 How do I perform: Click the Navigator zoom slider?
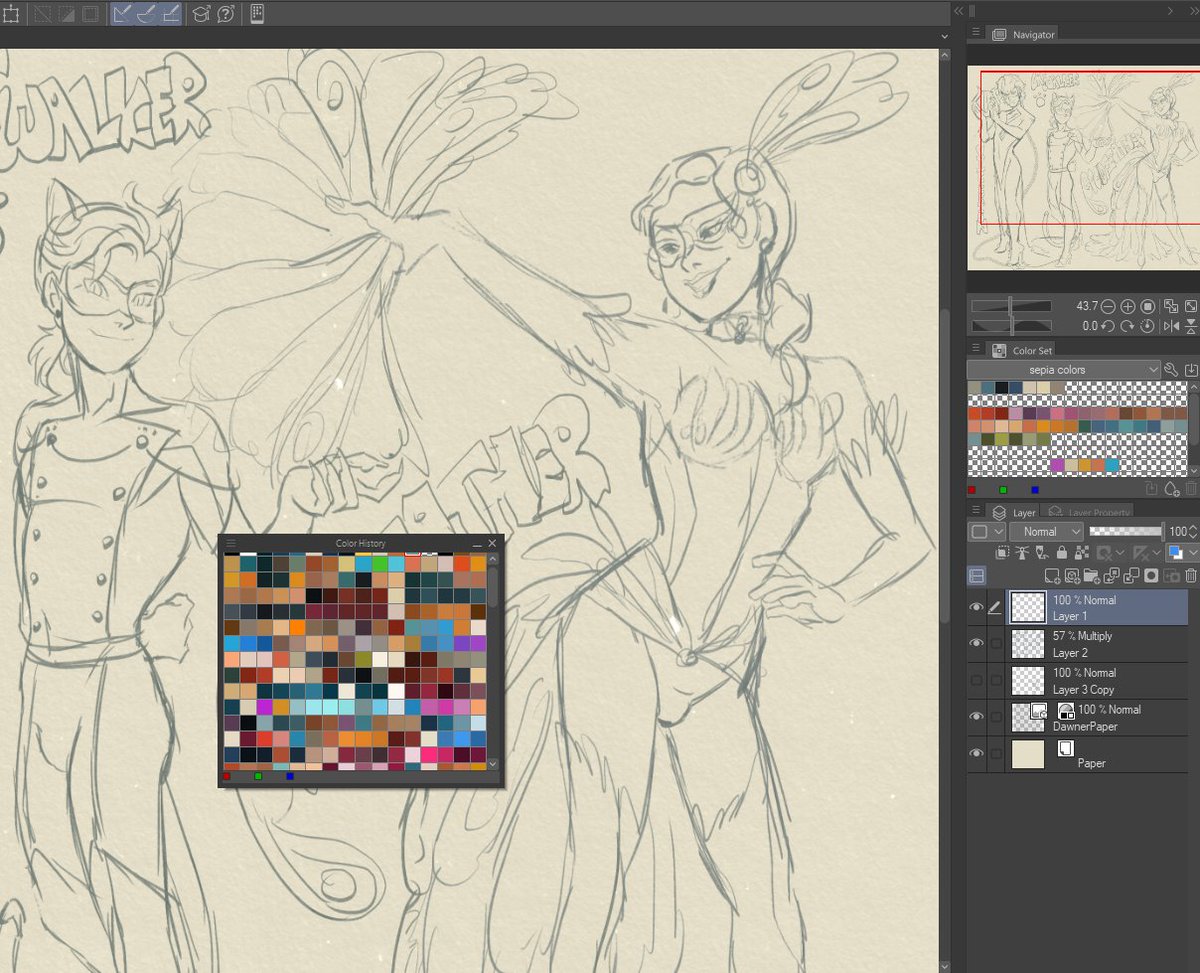tap(1011, 306)
